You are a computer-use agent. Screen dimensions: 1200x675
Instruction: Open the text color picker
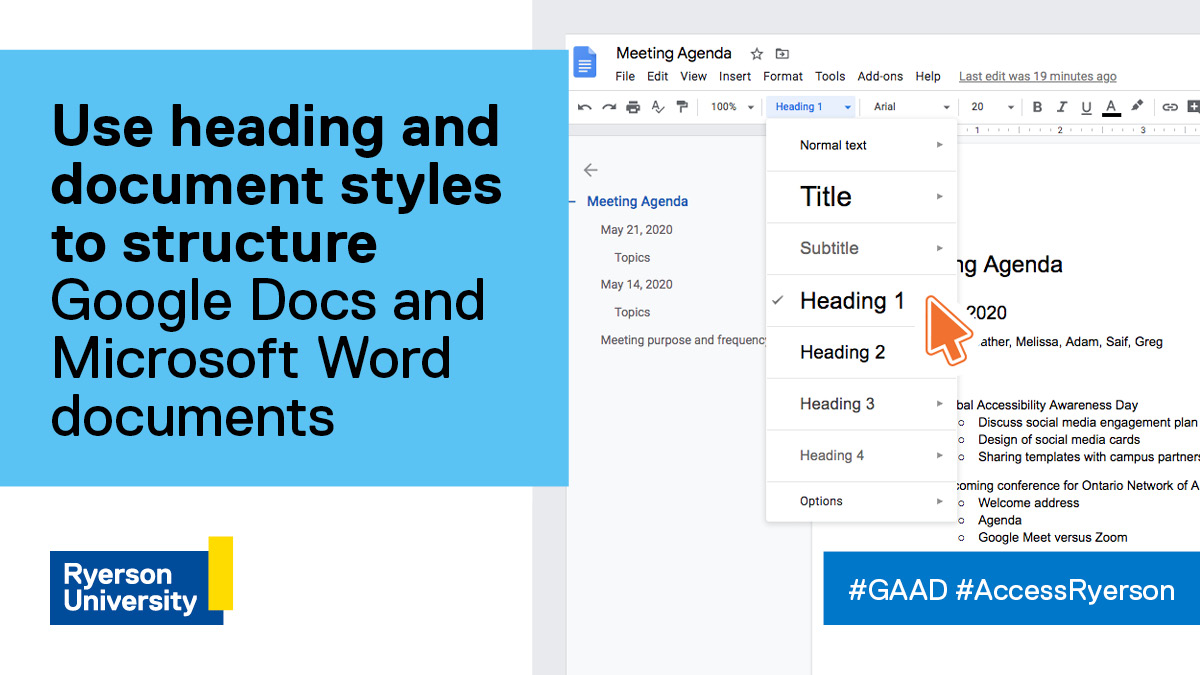(1111, 108)
